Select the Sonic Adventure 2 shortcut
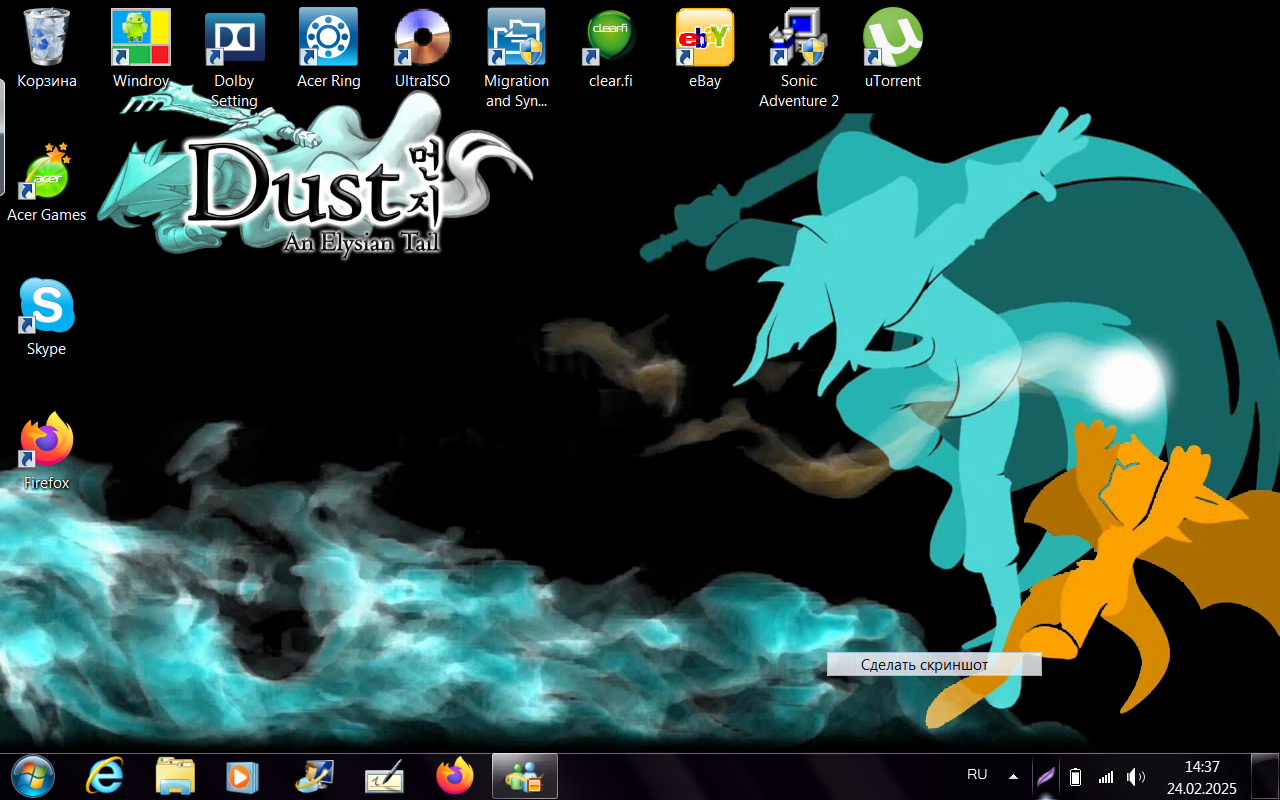This screenshot has height=800, width=1280. pyautogui.click(x=799, y=58)
